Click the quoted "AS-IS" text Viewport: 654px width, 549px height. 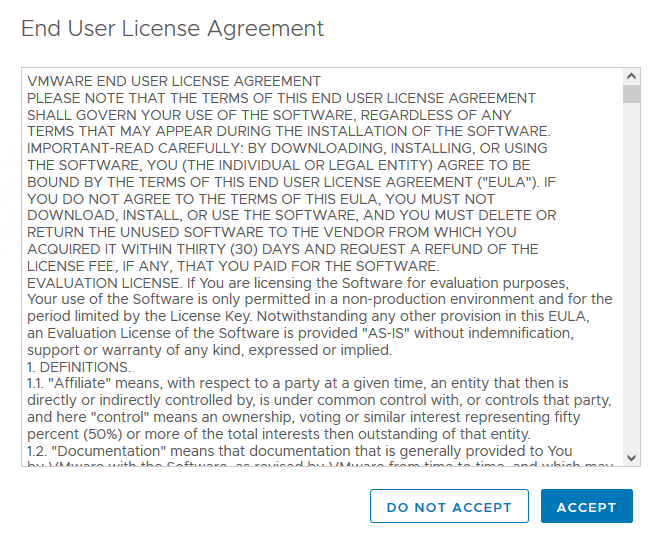386,333
